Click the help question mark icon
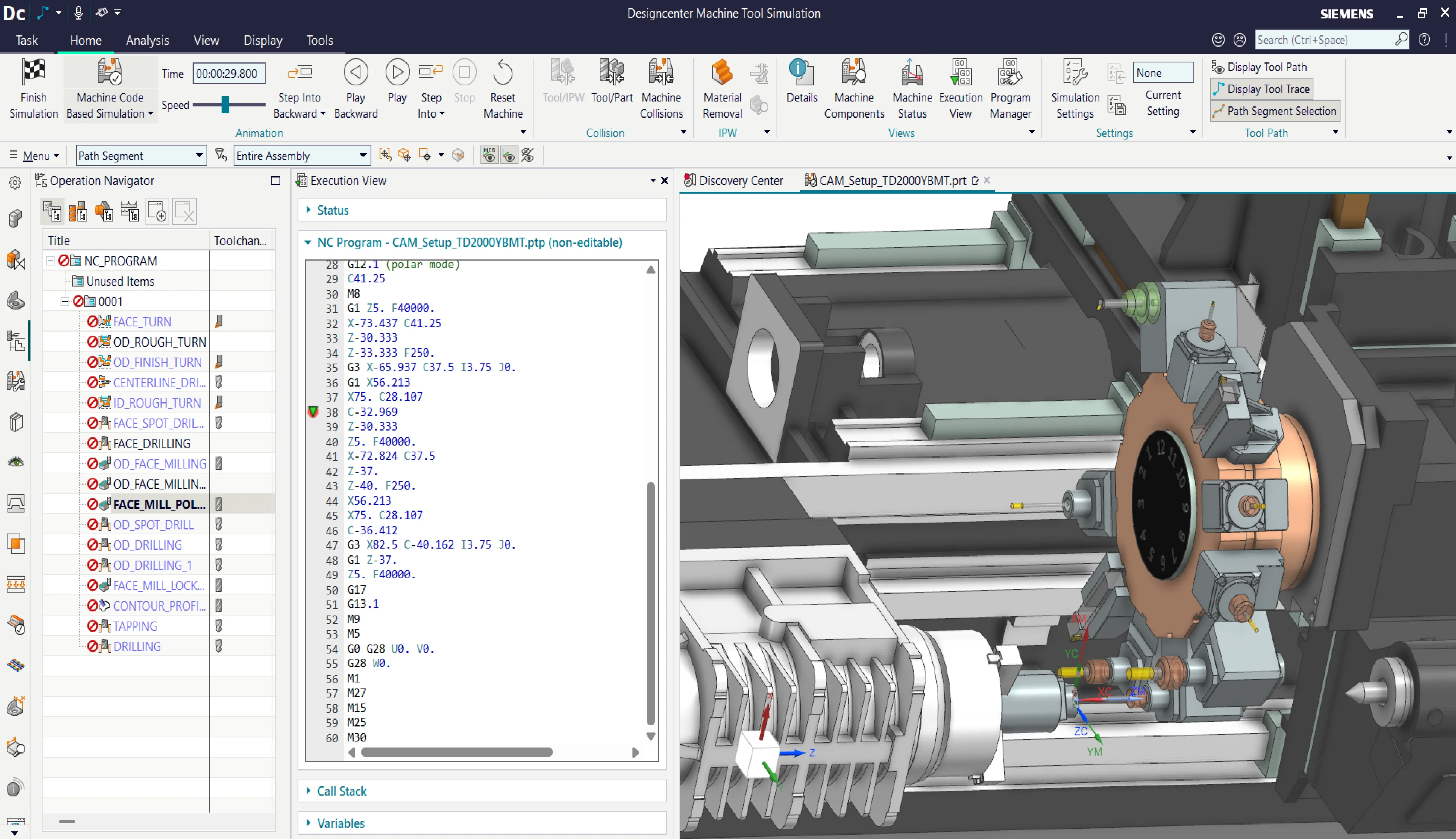 click(x=1424, y=40)
